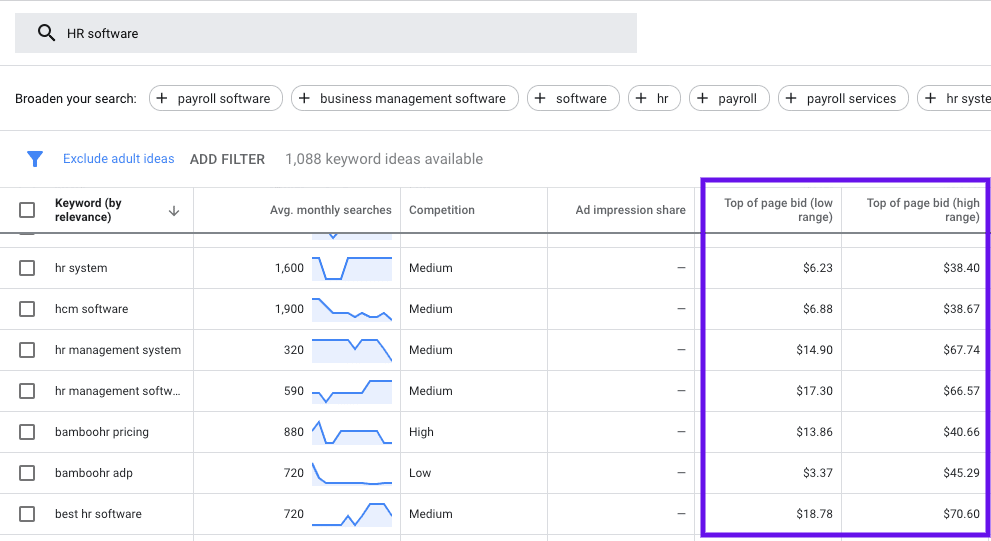Sort by Keyword (by relevance) header
The width and height of the screenshot is (991, 541).
point(88,210)
